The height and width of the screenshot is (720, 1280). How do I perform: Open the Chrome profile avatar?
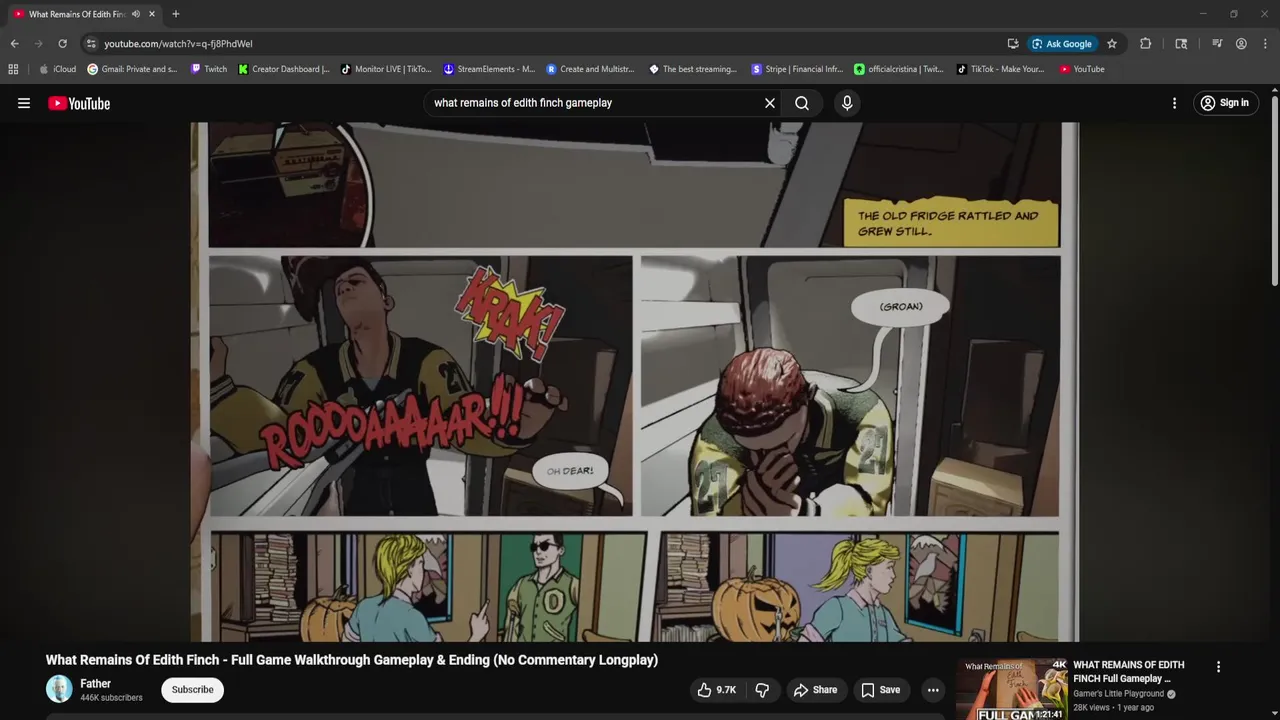coord(1241,44)
